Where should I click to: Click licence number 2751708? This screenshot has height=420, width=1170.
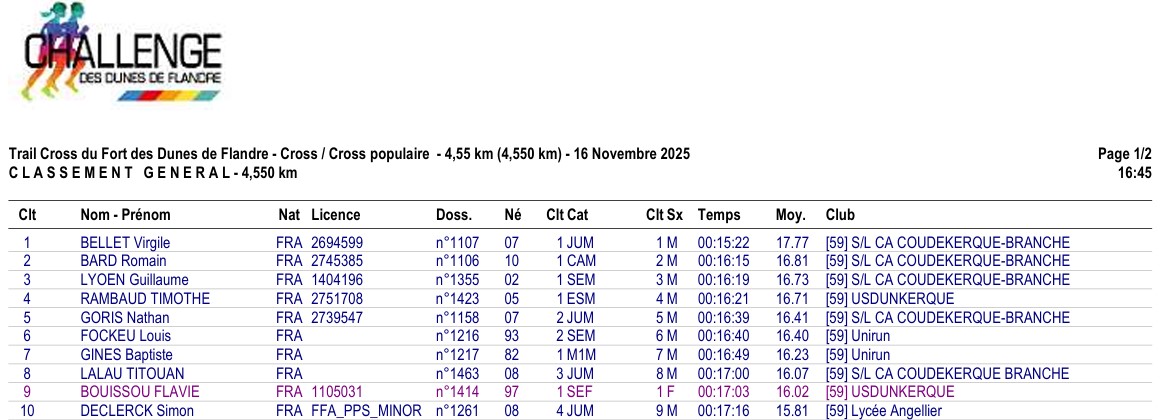click(337, 298)
